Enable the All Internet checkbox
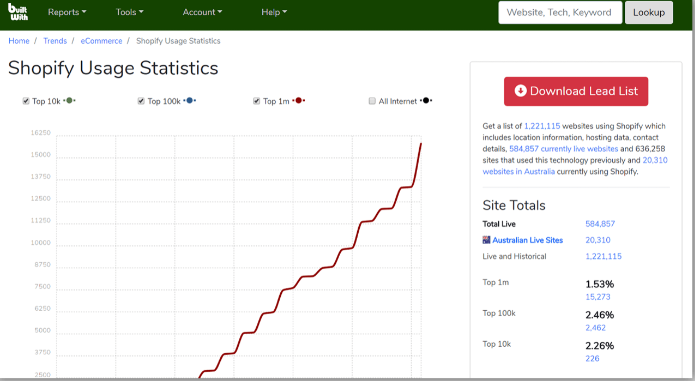The height and width of the screenshot is (381, 695). pos(372,101)
